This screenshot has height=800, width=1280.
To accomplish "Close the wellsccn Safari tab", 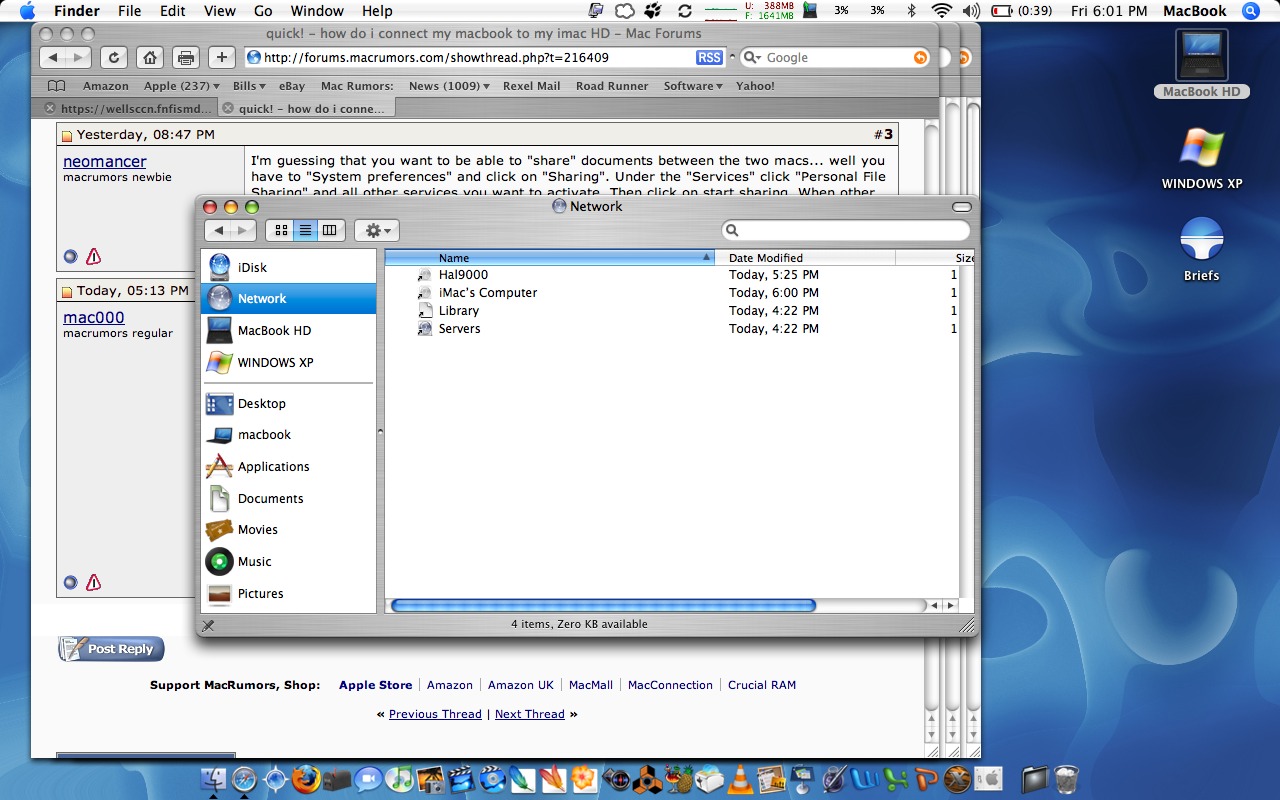I will [50, 108].
